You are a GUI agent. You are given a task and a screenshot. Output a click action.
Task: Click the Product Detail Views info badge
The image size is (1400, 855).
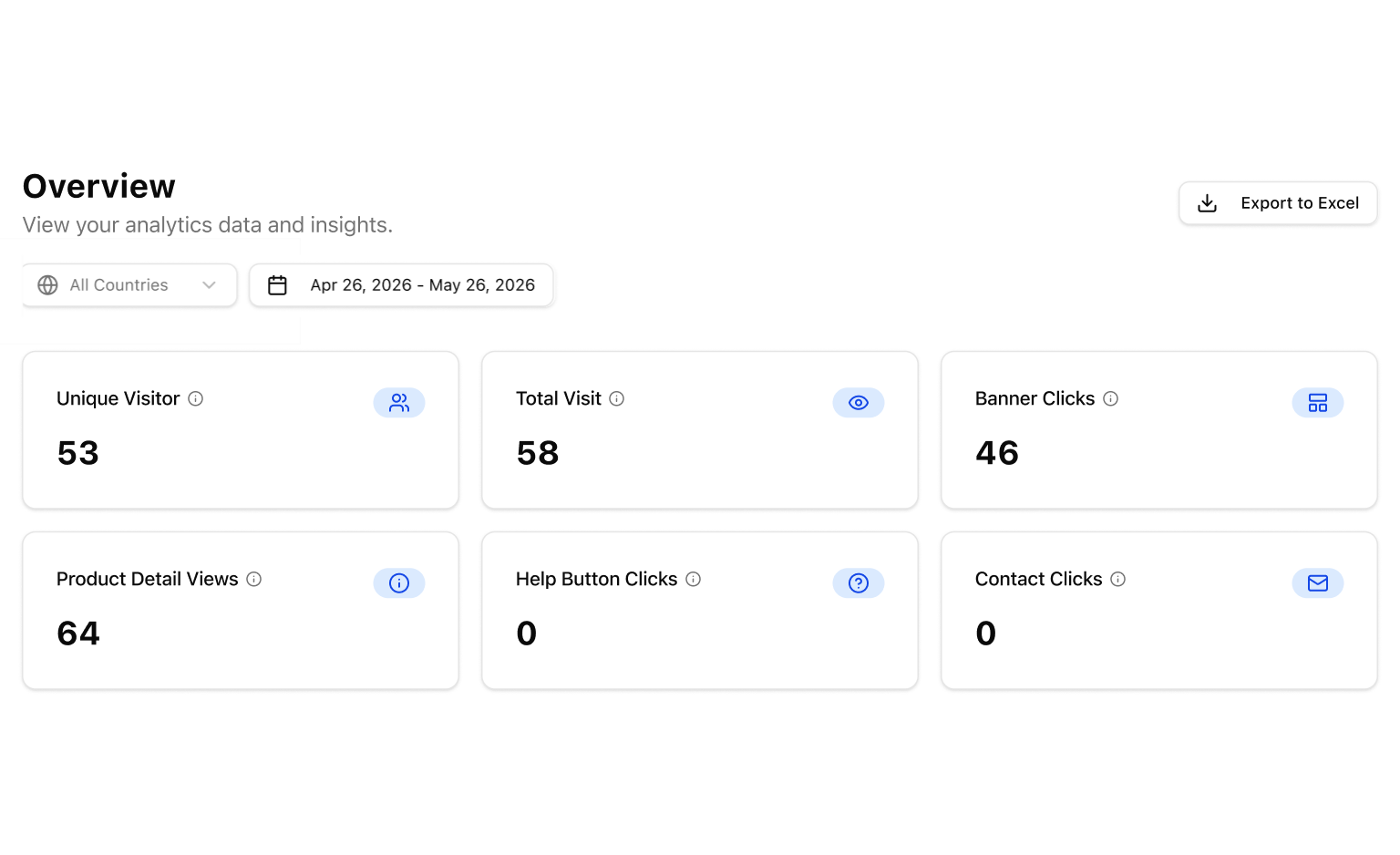click(399, 582)
